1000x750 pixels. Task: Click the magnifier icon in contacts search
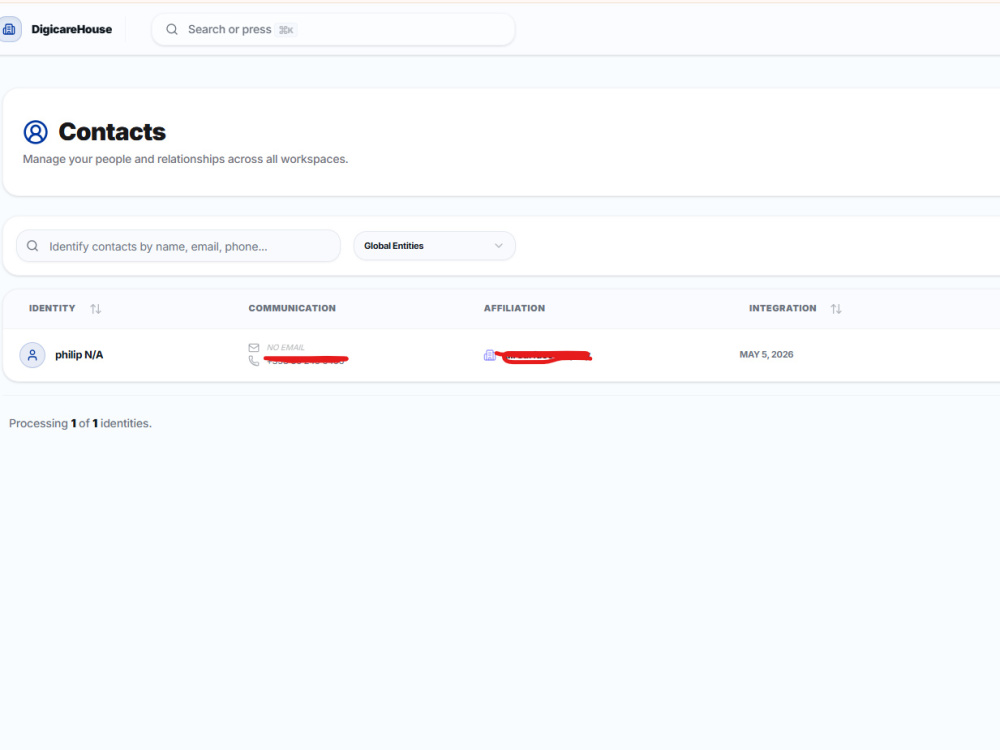pyautogui.click(x=33, y=246)
